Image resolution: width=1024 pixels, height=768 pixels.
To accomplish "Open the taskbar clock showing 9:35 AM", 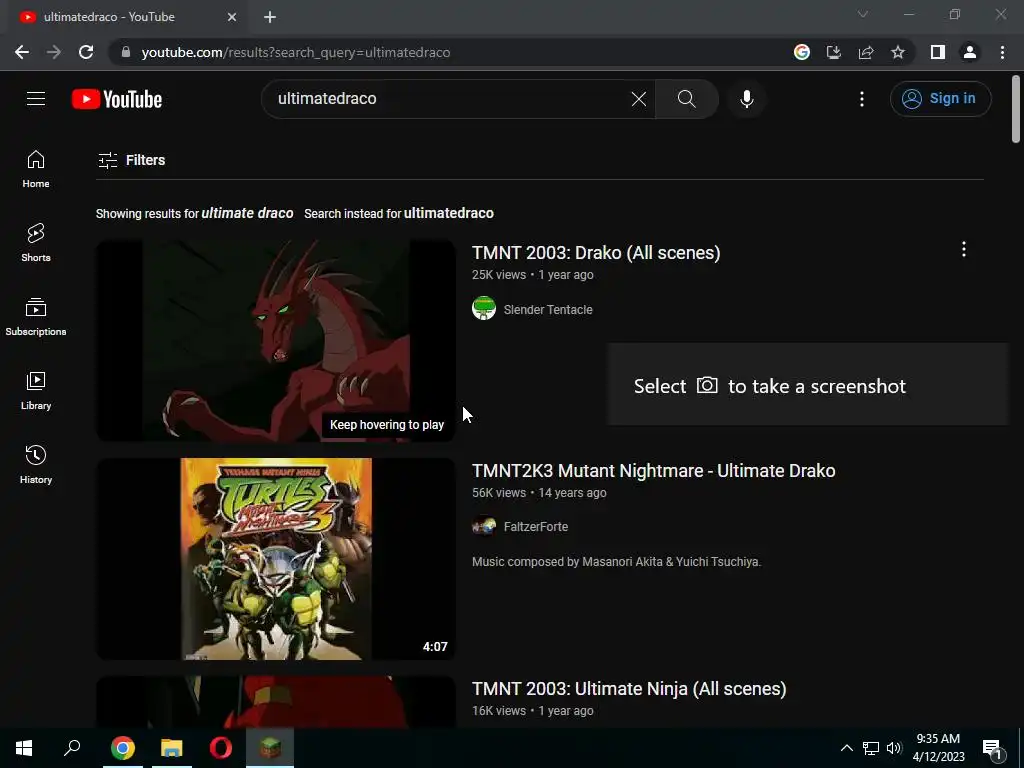I will click(x=938, y=748).
